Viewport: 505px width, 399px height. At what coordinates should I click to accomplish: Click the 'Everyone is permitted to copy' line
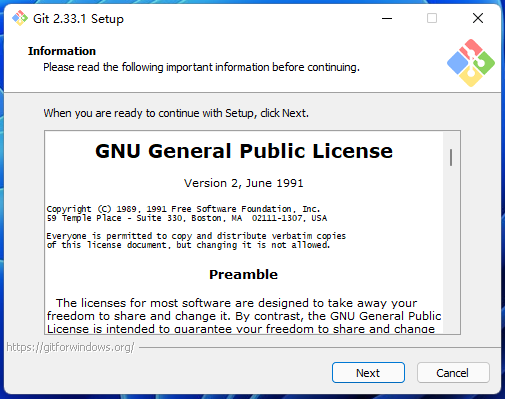pyautogui.click(x=196, y=236)
